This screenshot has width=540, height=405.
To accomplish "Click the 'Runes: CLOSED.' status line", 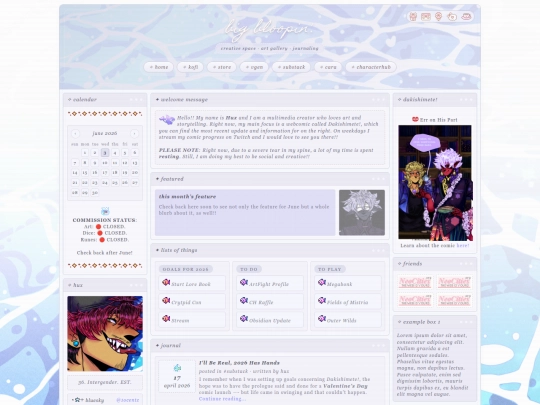I will click(x=105, y=240).
